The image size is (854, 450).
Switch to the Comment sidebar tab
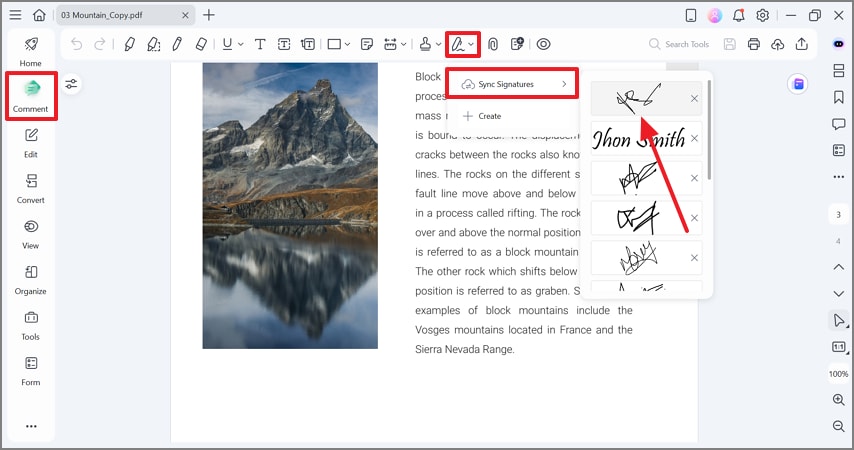(x=31, y=96)
